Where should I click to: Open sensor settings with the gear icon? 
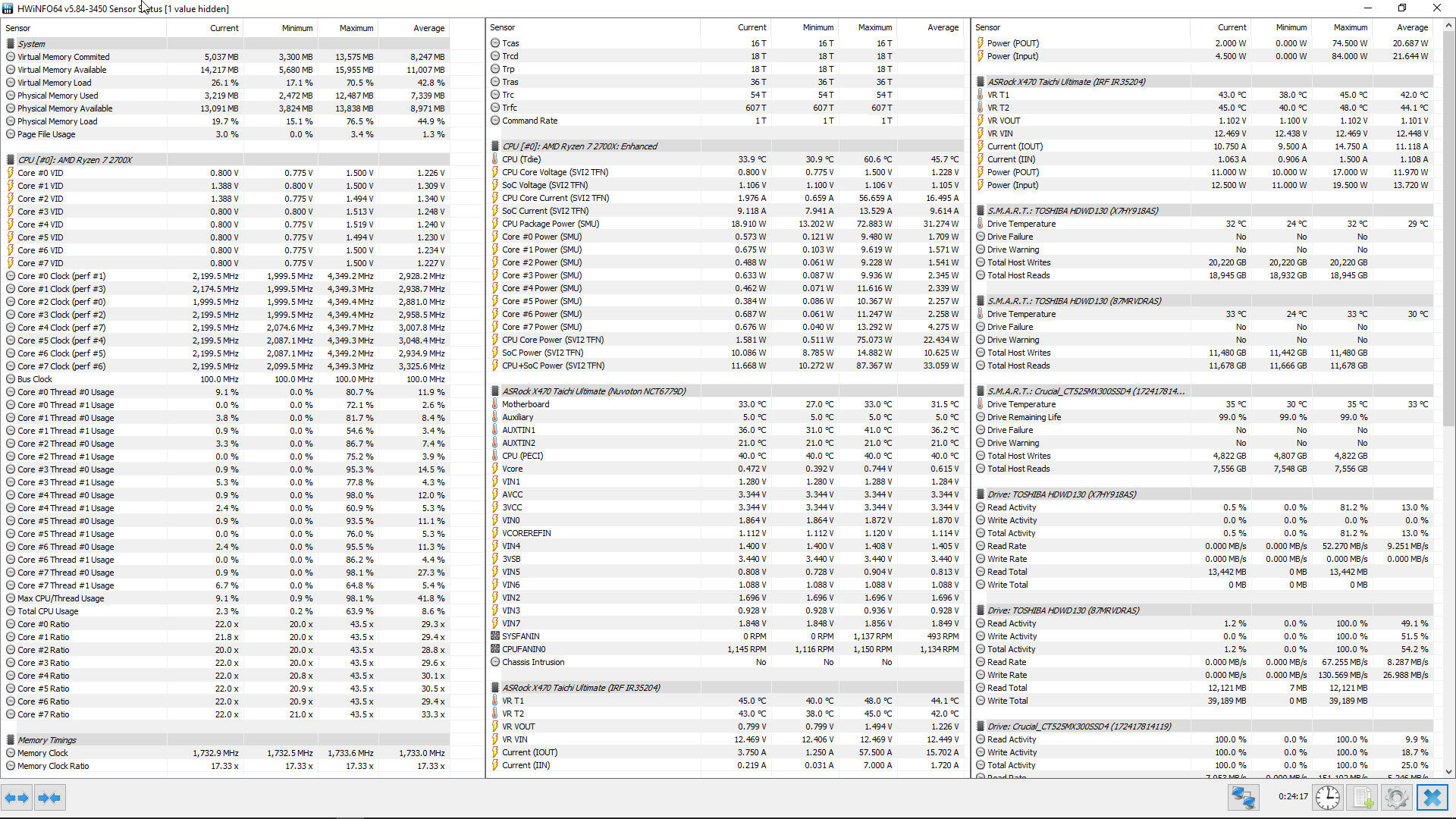coord(1396,798)
